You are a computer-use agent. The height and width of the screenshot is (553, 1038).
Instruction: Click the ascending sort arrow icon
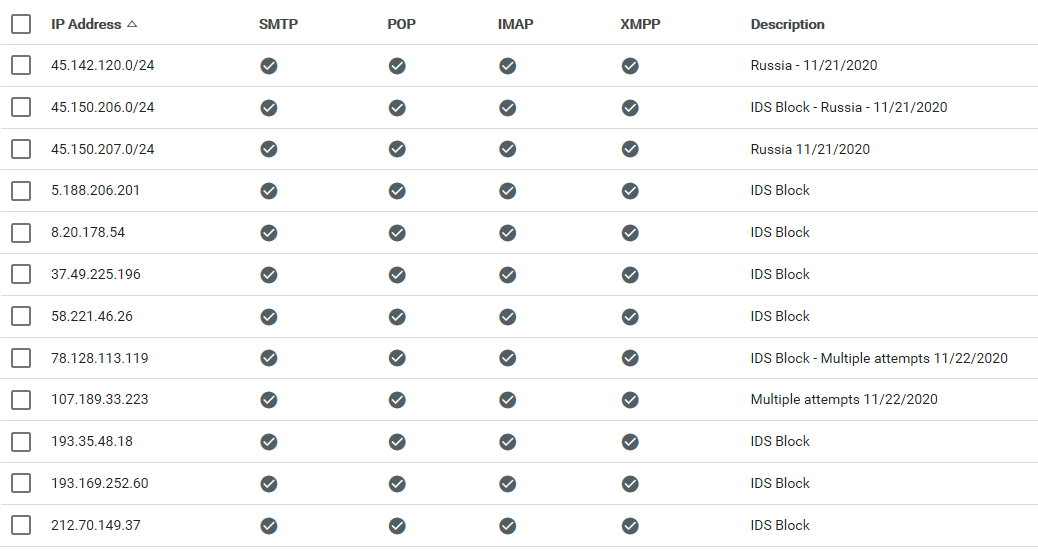[133, 24]
